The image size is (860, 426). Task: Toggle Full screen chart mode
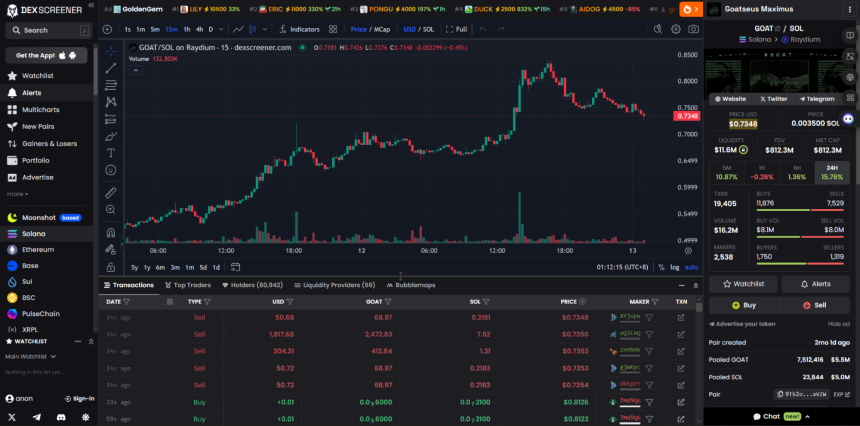(x=456, y=30)
